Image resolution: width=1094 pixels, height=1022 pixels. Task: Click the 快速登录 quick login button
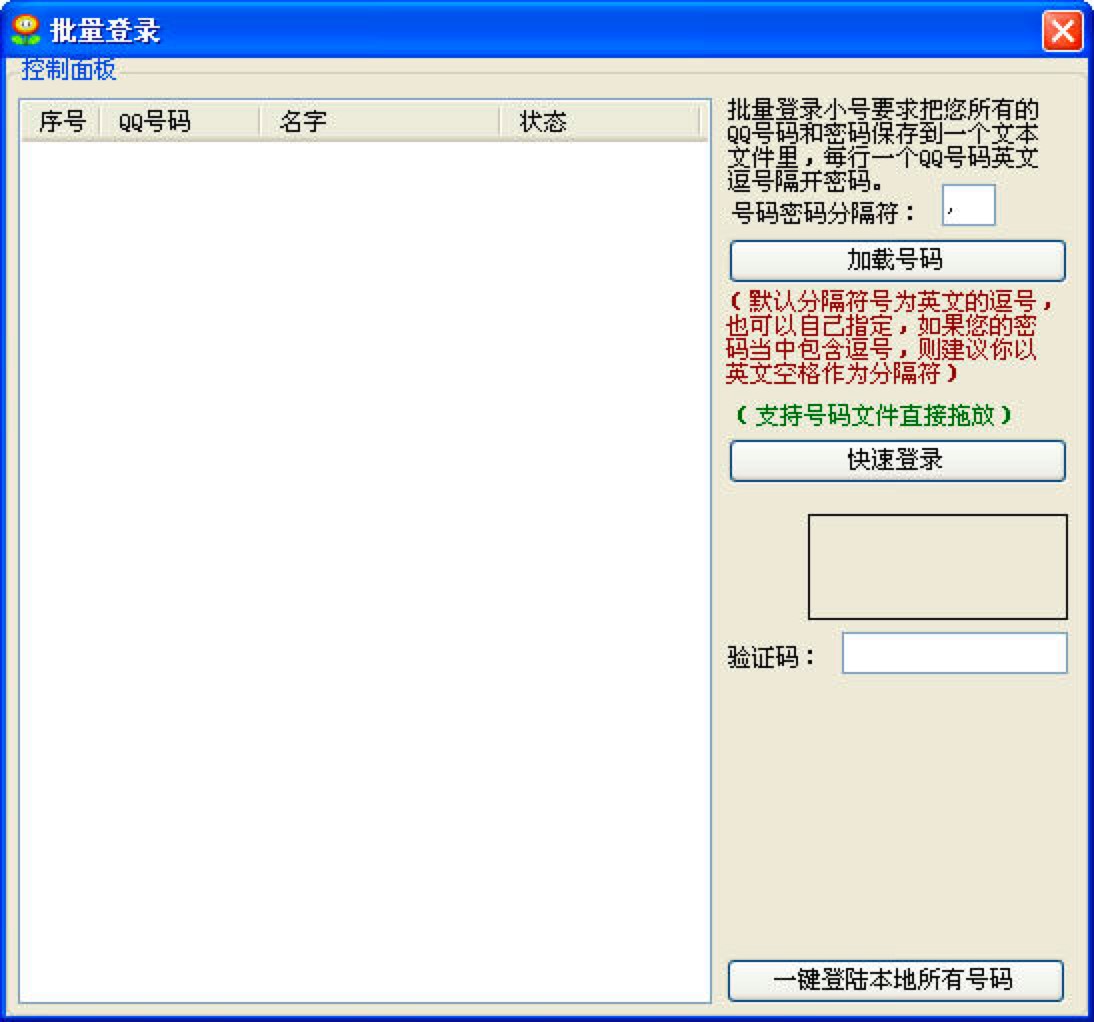[897, 461]
